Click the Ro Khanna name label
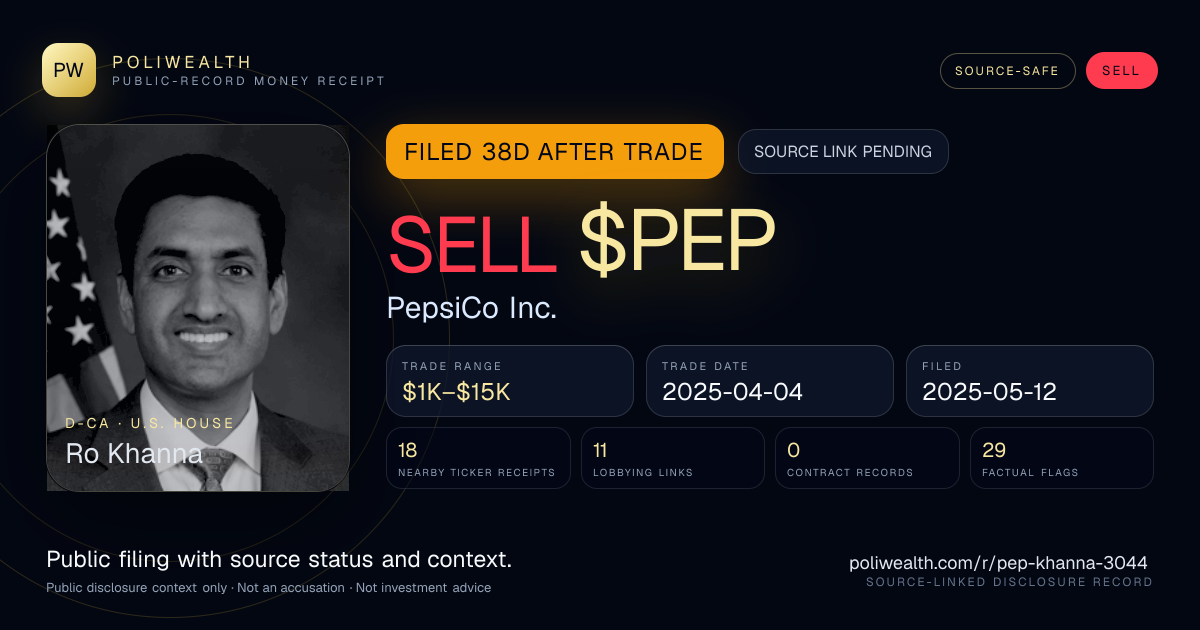The height and width of the screenshot is (630, 1200). pos(134,454)
